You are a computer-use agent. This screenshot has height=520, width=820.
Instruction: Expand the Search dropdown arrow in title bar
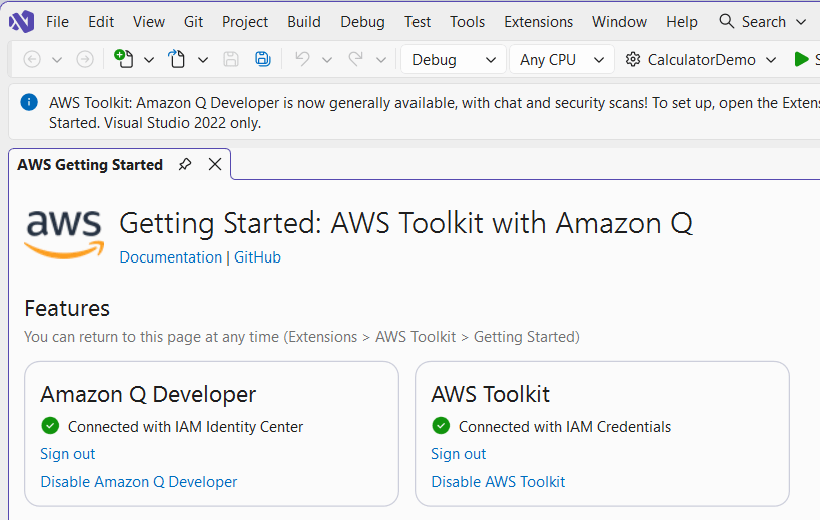[800, 22]
